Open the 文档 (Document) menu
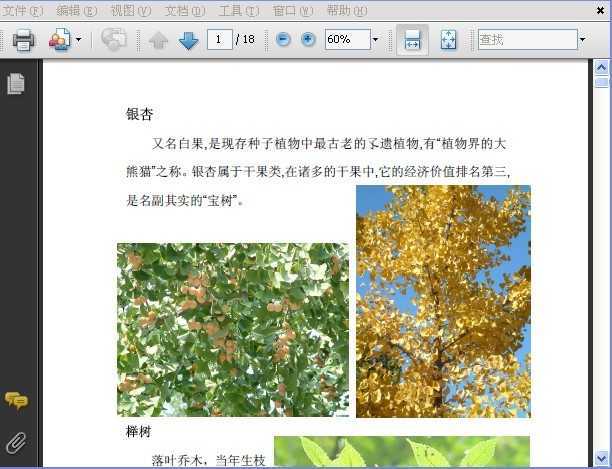The height and width of the screenshot is (469, 612). point(185,11)
